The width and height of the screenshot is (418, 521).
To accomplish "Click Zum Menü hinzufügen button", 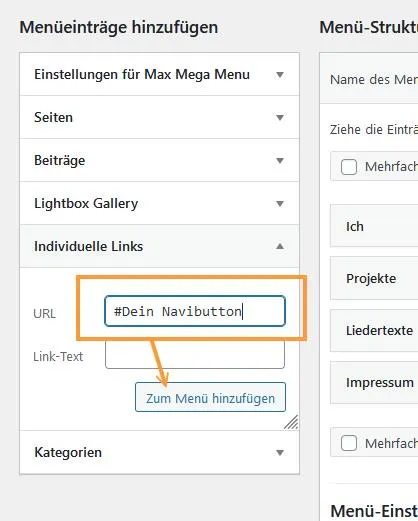I will (x=210, y=397).
